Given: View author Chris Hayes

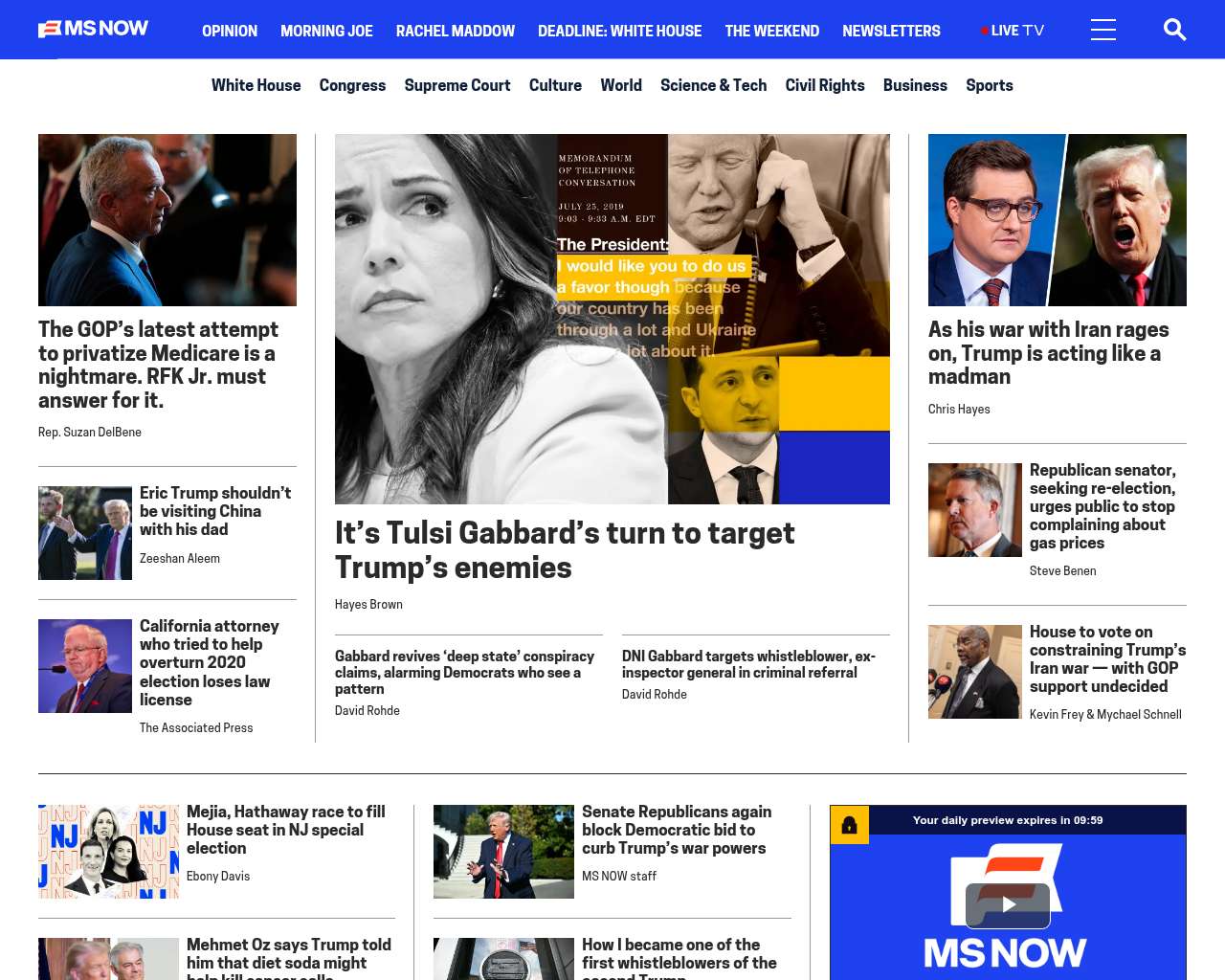Looking at the screenshot, I should (959, 410).
